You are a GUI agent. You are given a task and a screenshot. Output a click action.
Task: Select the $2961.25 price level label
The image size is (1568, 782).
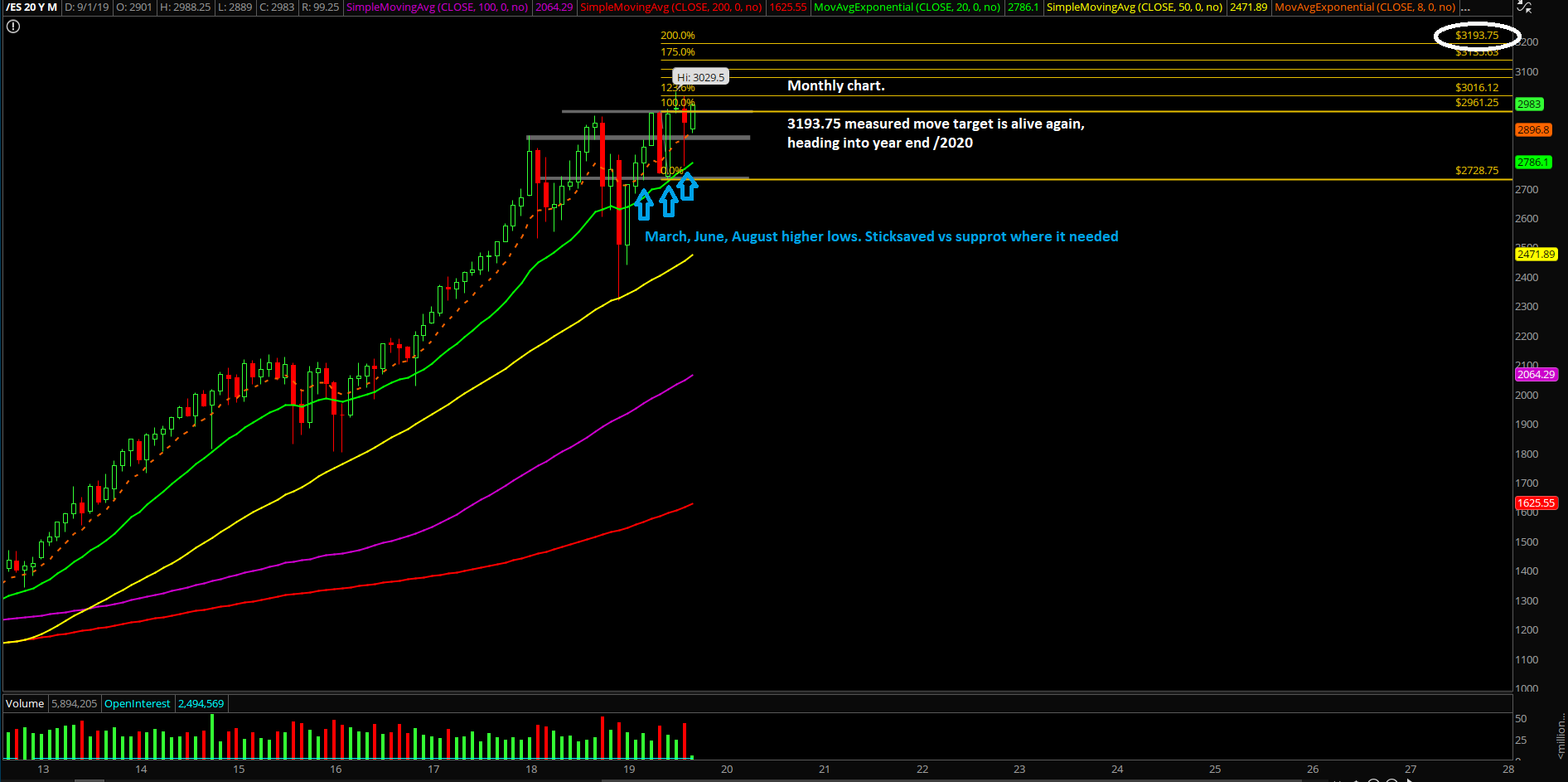click(1477, 103)
